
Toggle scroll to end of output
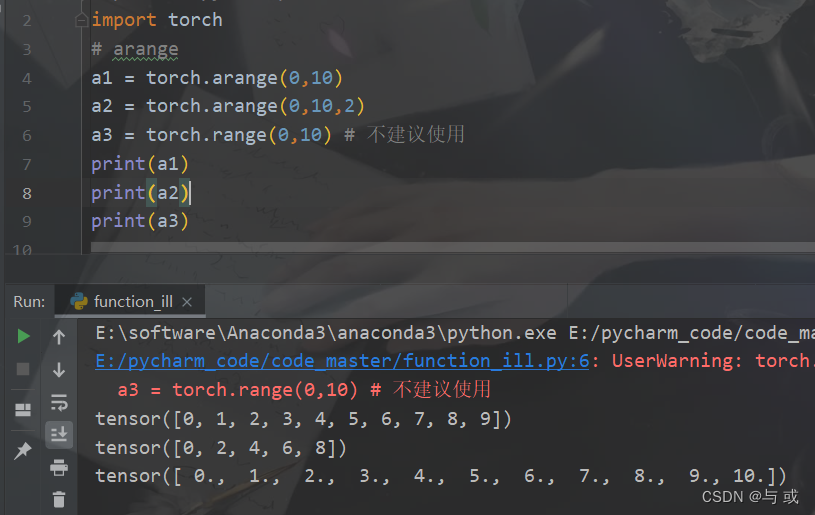[x=59, y=434]
